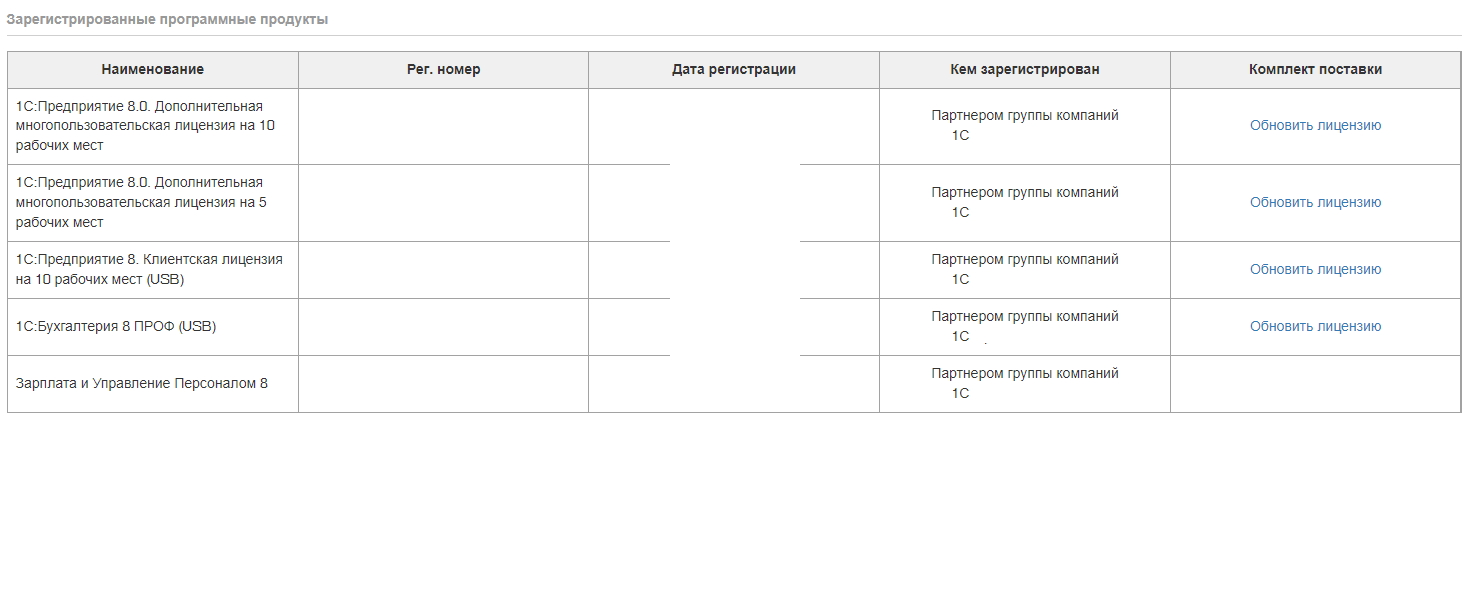Image resolution: width=1474 pixels, height=600 pixels.
Task: Click the 'Зарплата и Управление Персоналом 8' name
Action: [x=142, y=384]
